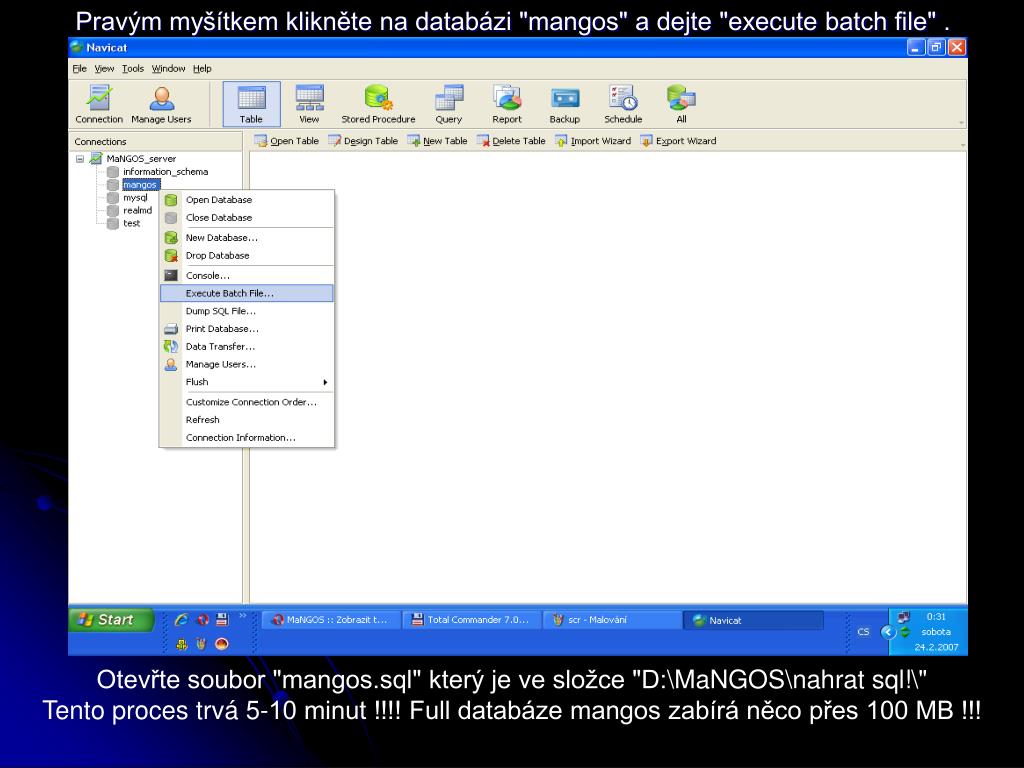Choose New Database... from context menu
This screenshot has height=768, width=1024.
coord(247,238)
